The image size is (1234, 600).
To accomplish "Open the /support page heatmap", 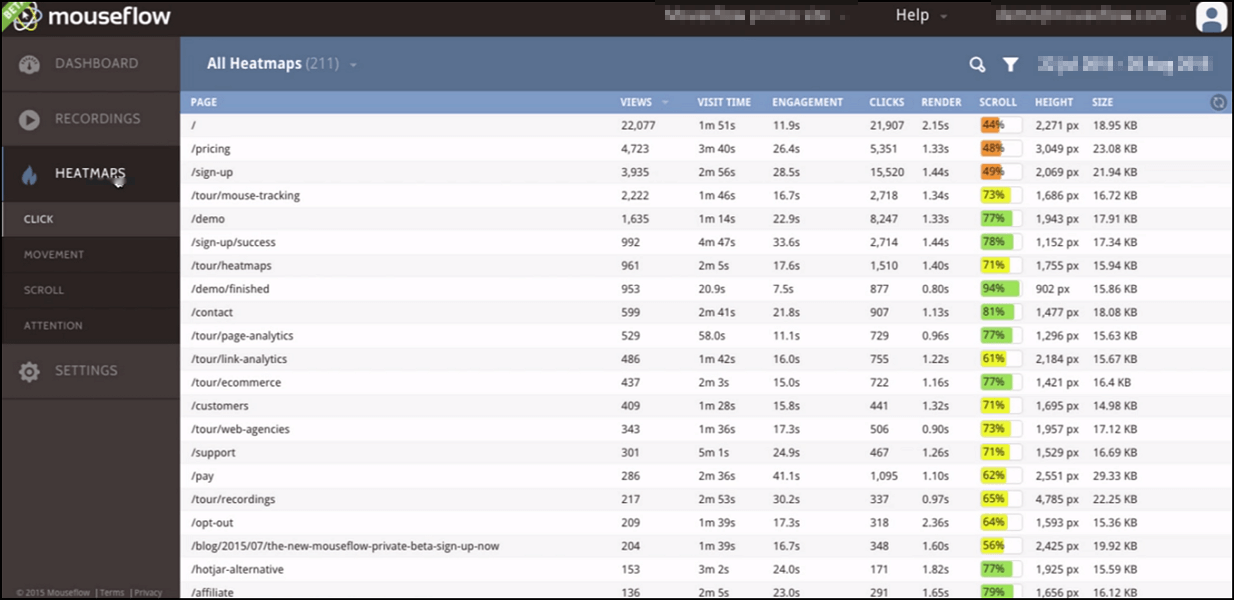I will click(213, 453).
